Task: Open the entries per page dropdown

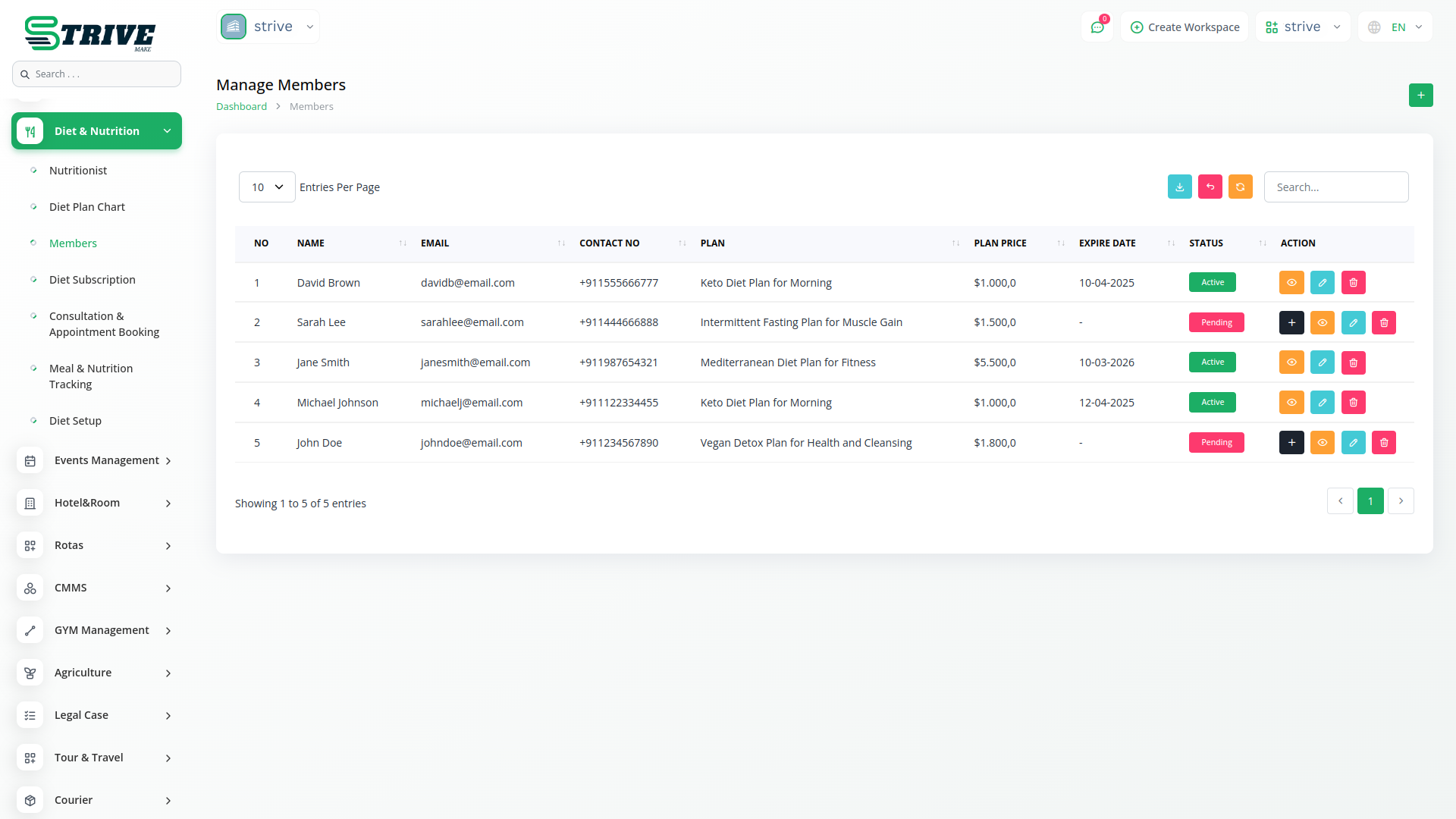Action: [x=267, y=187]
